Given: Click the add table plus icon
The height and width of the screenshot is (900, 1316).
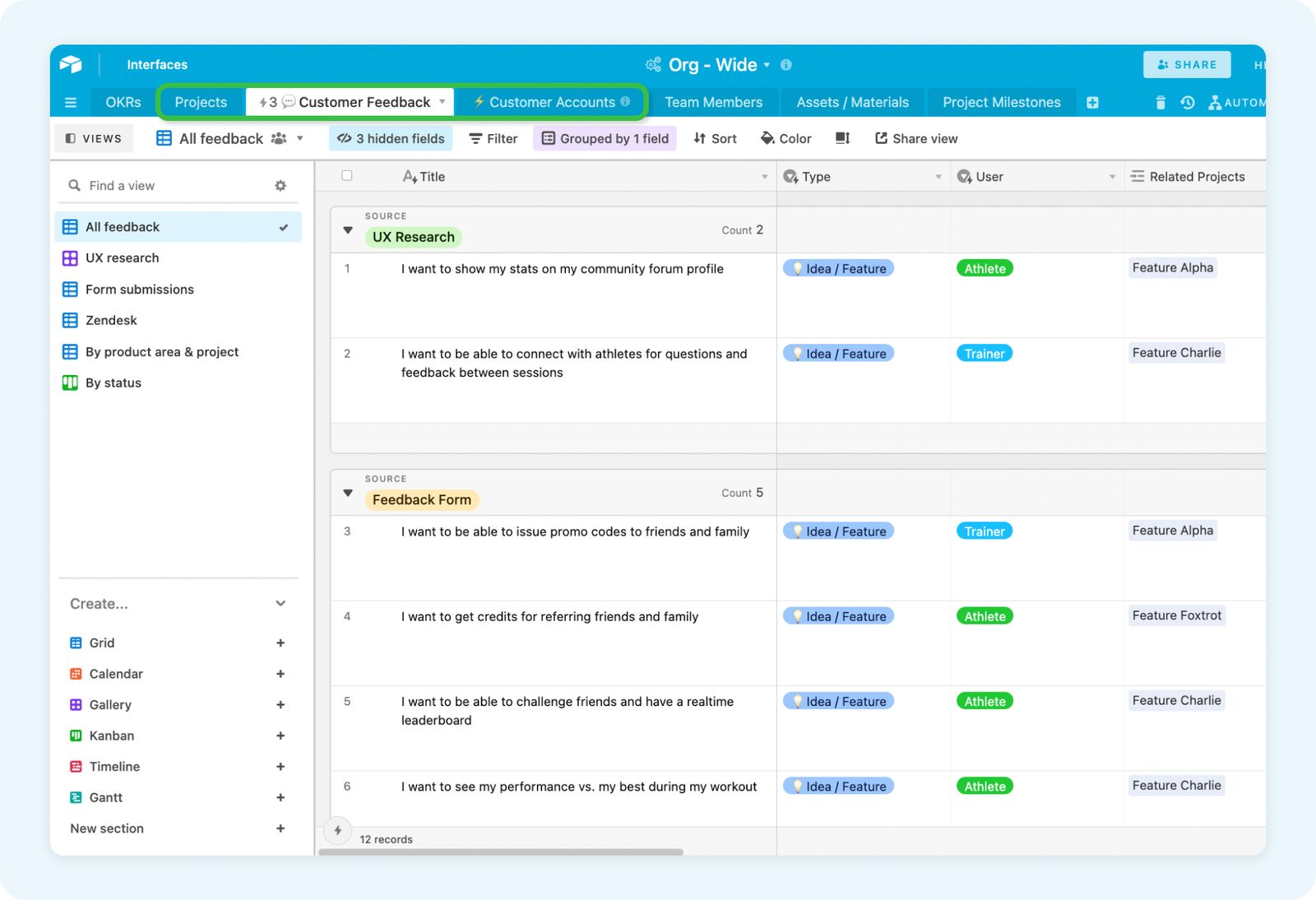Looking at the screenshot, I should 1092,103.
